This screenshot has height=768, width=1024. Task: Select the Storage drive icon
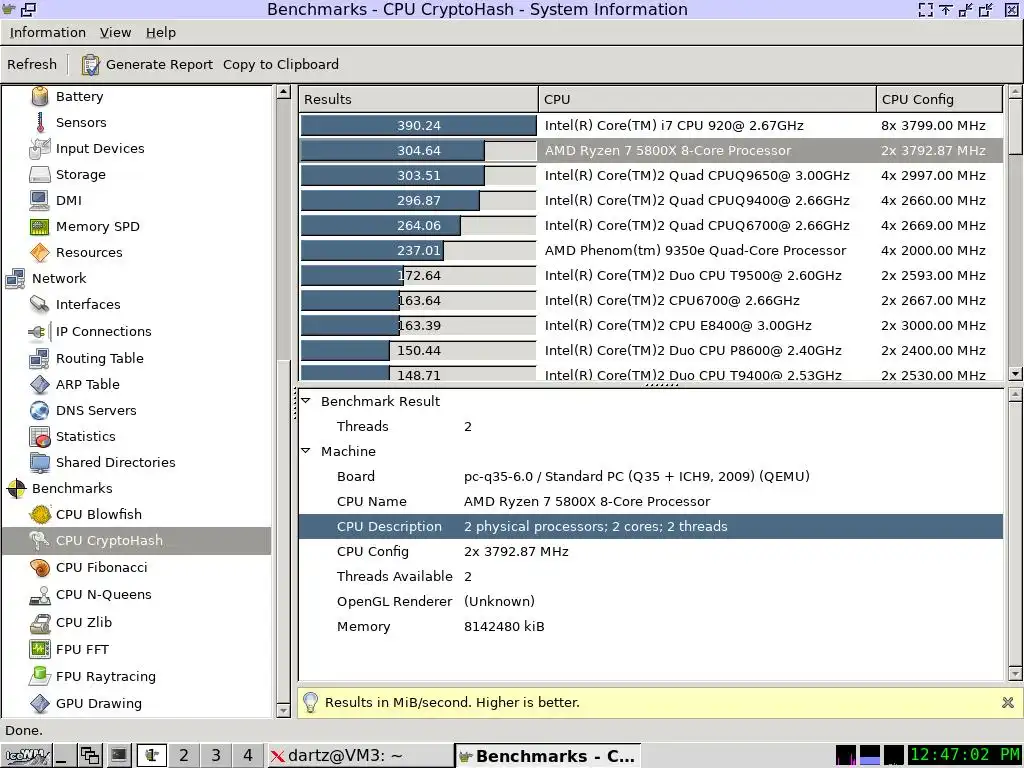point(40,174)
